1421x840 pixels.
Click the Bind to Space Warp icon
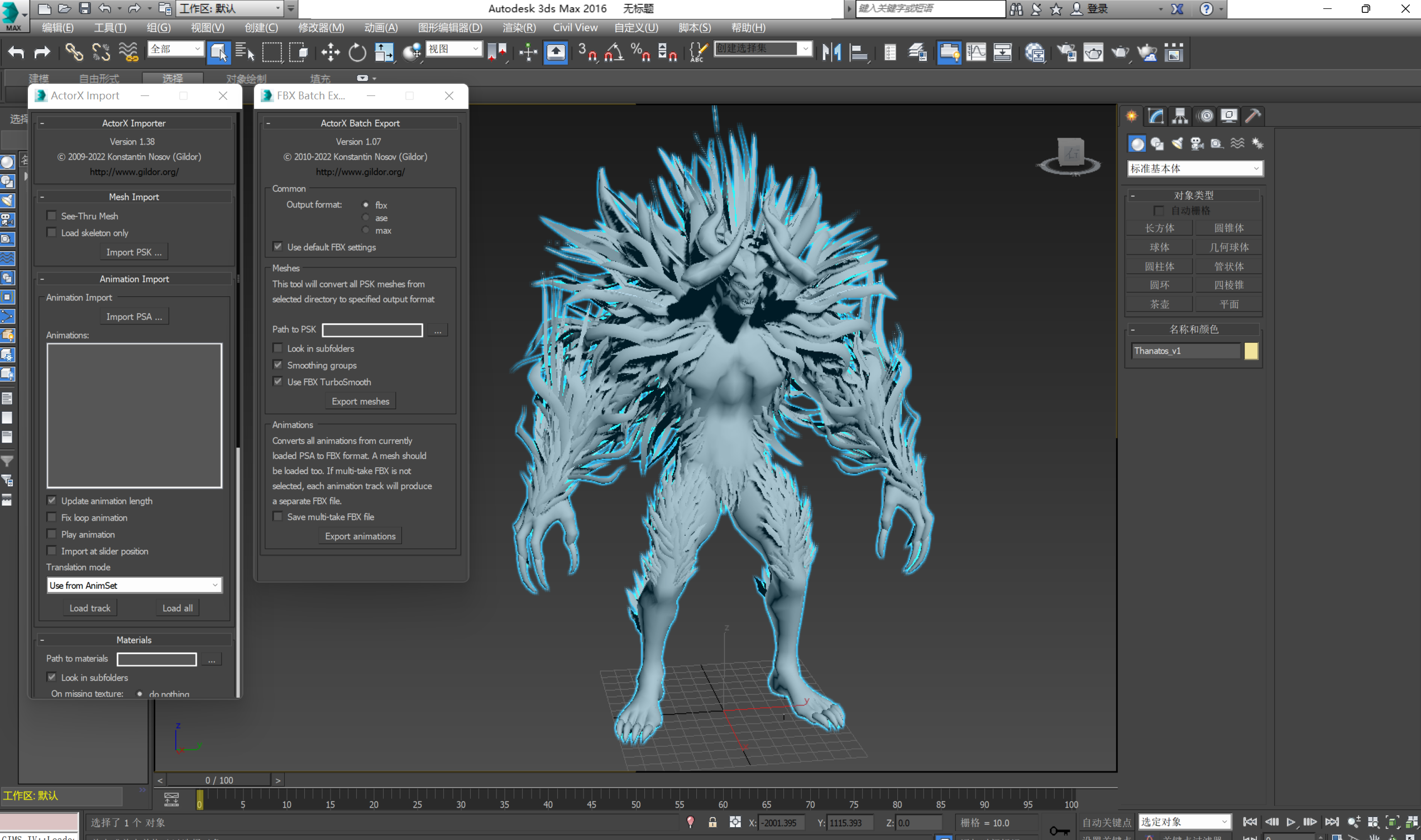pos(128,52)
